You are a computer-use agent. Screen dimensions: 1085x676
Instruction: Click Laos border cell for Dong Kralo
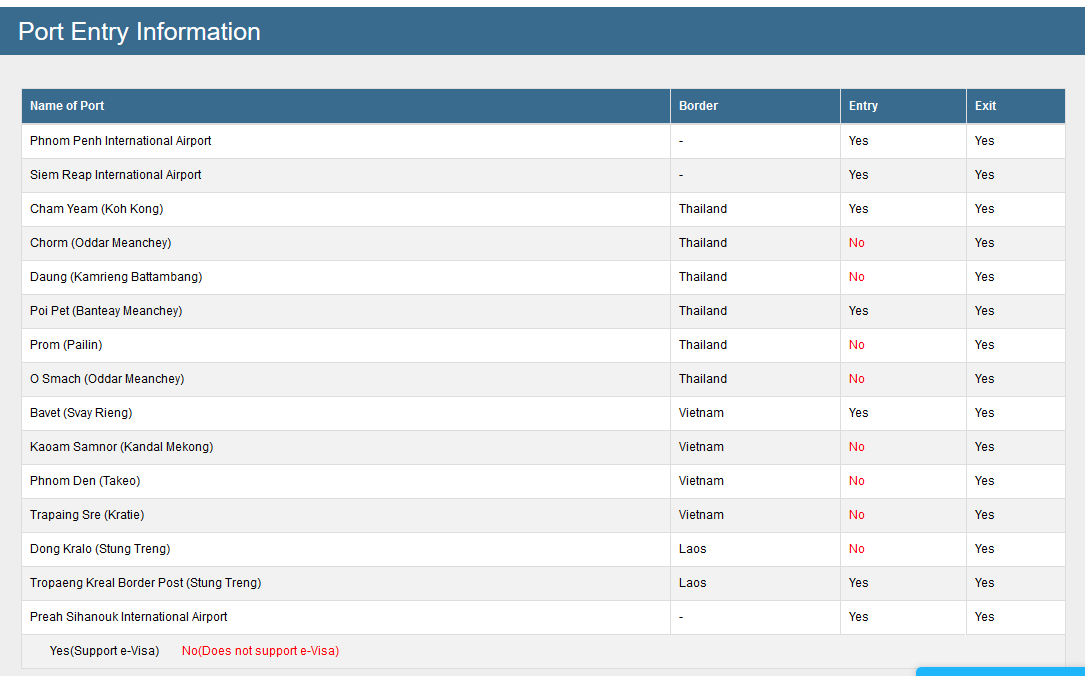click(x=693, y=549)
